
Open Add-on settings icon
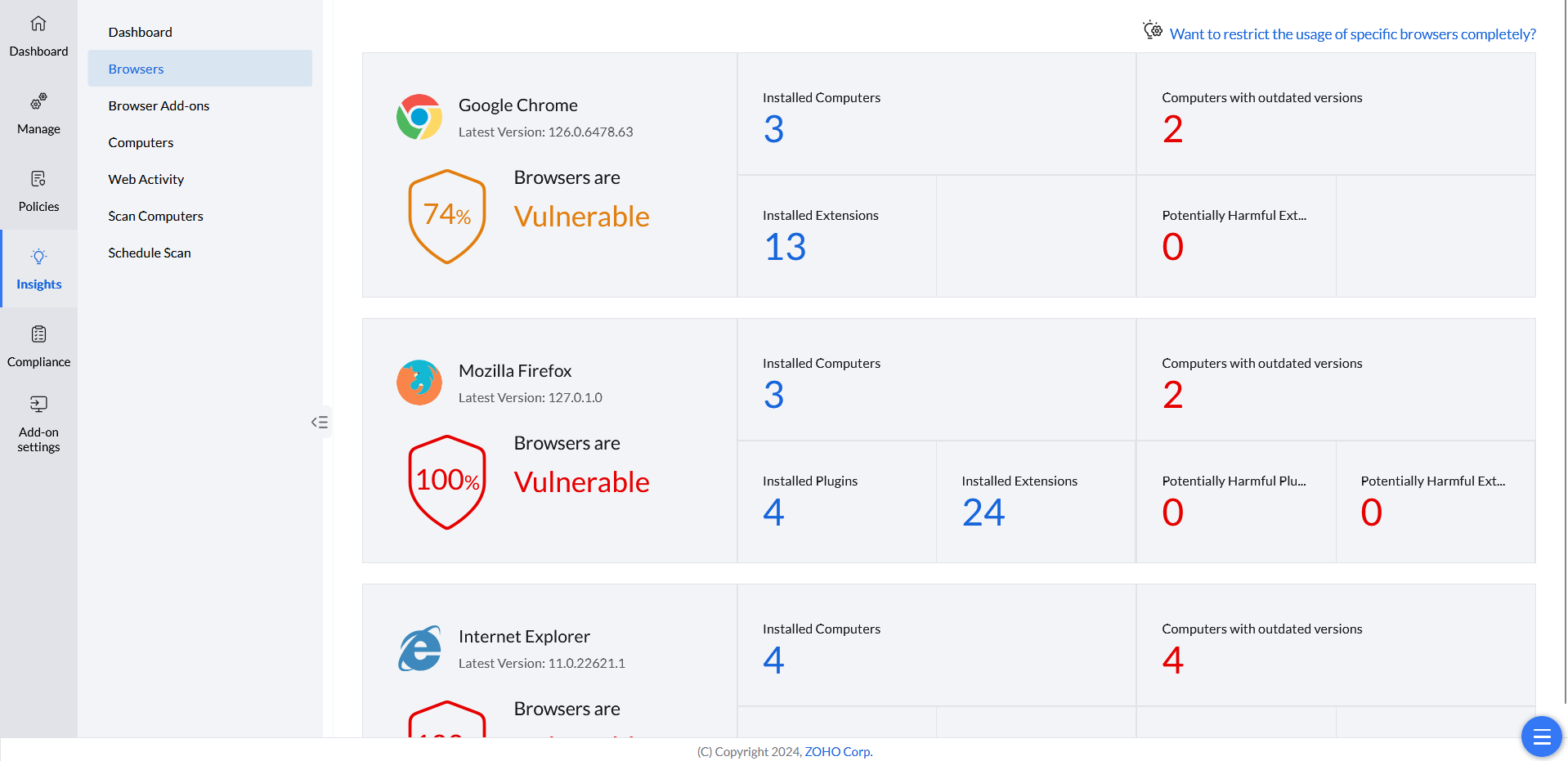click(38, 404)
